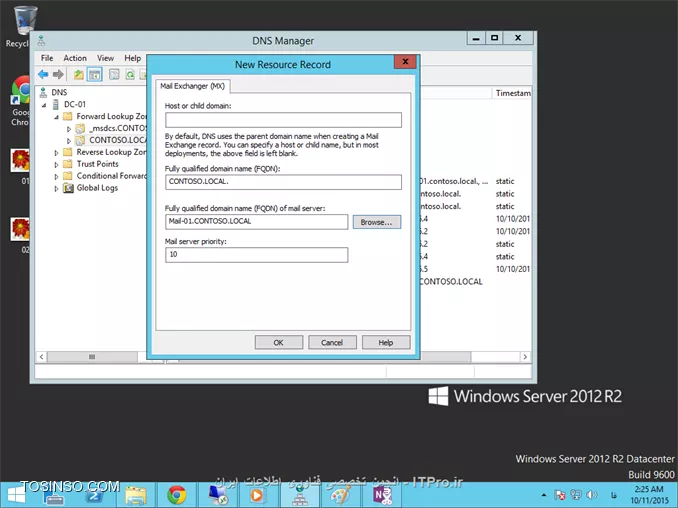678x508 pixels.
Task: Click the Help button in dialog
Action: tap(386, 342)
